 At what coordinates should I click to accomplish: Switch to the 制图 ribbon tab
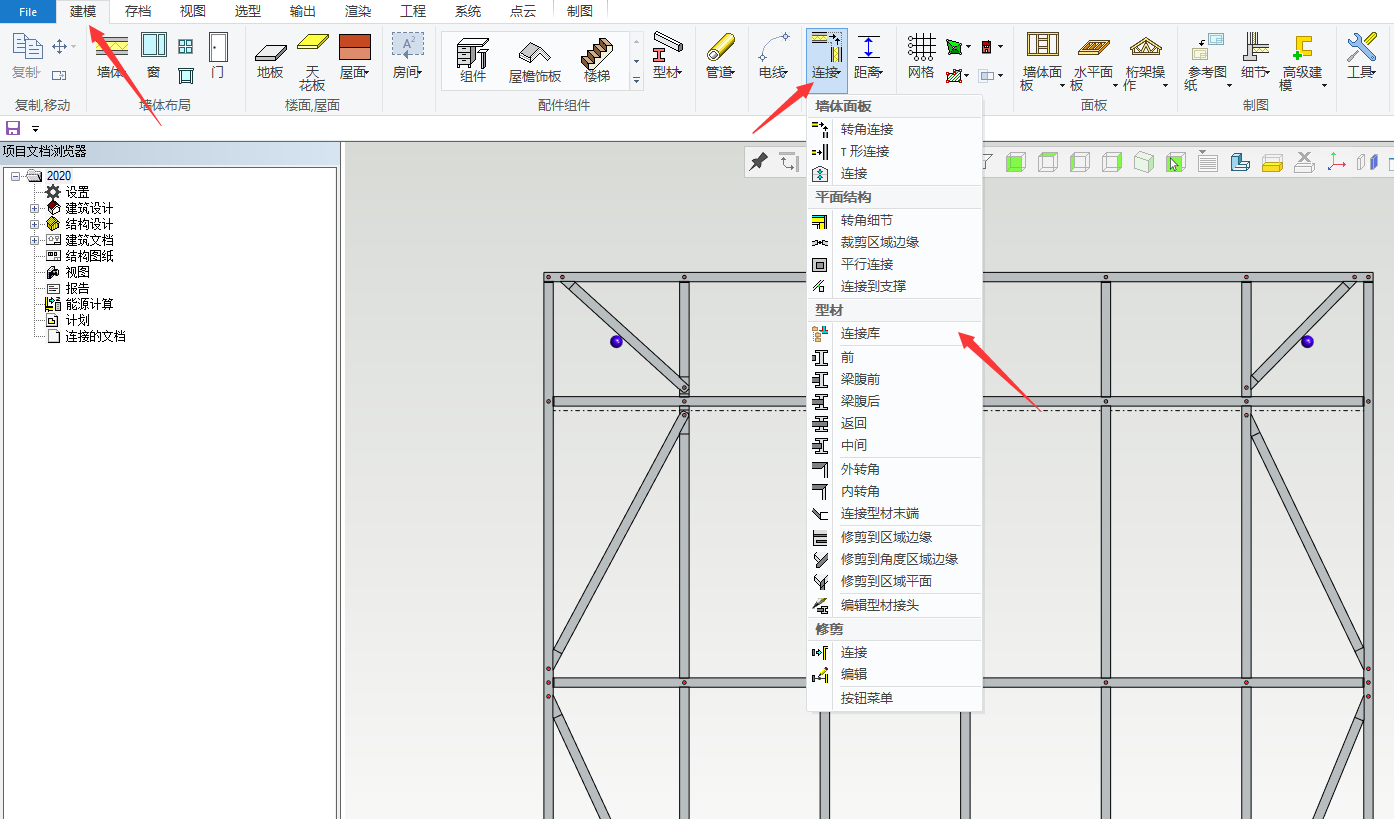[580, 11]
